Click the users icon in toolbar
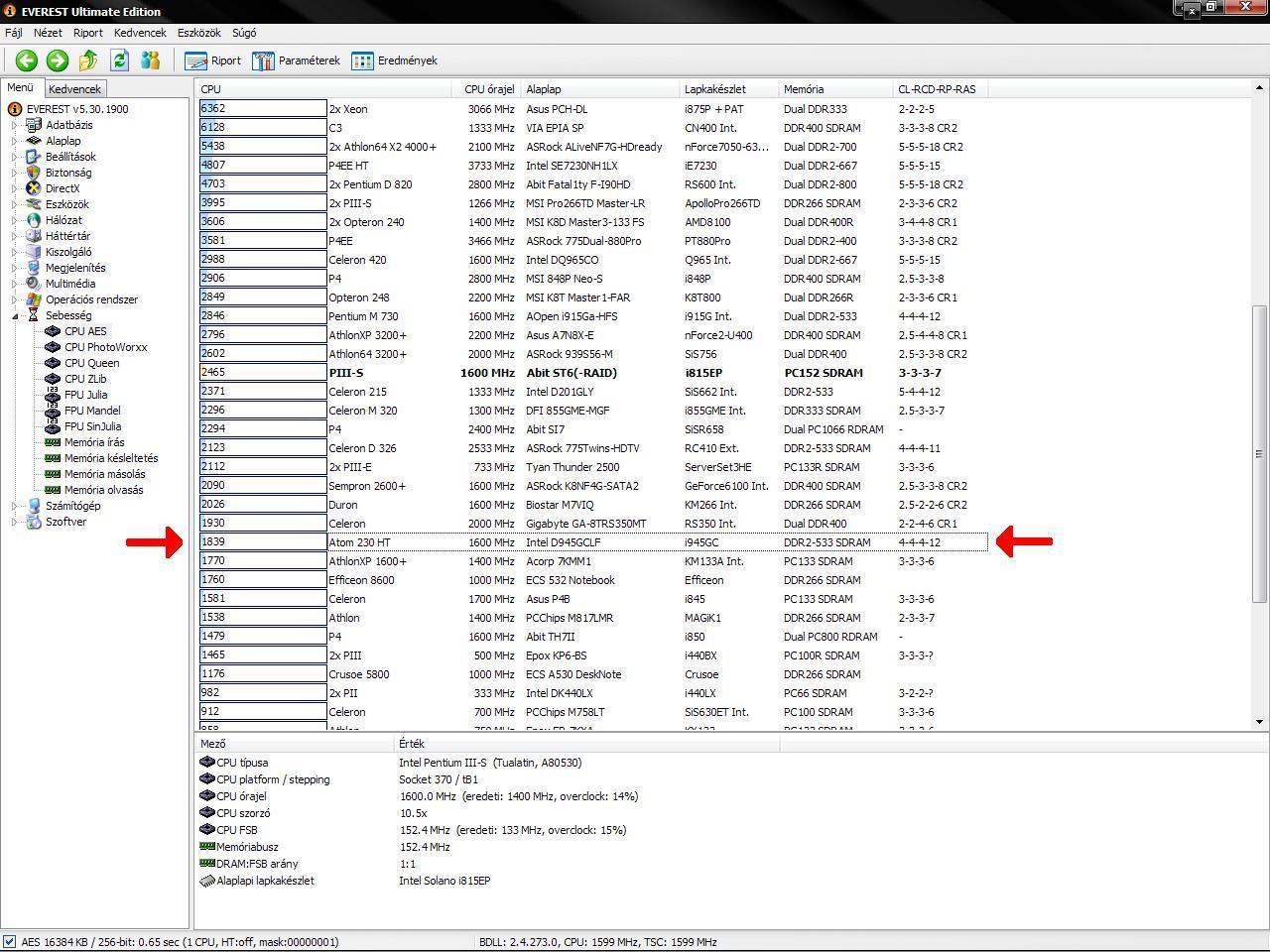Screen dimensions: 1270x952 pyautogui.click(x=151, y=60)
